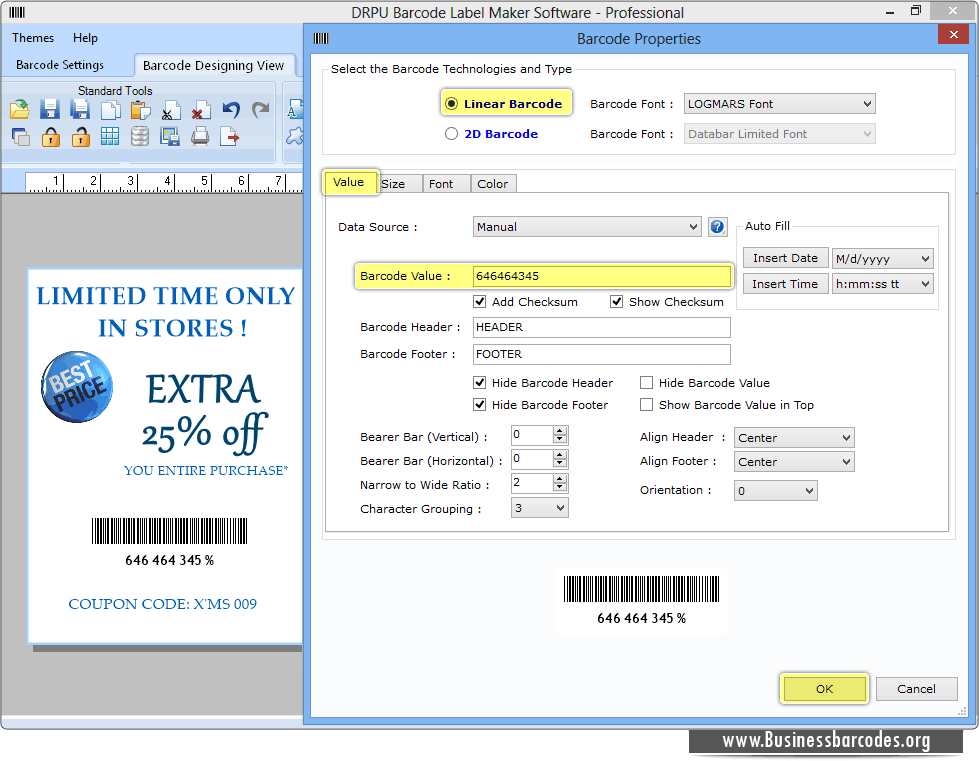Toggle the Hide Barcode Header checkbox
This screenshot has width=979, height=761.
(480, 383)
